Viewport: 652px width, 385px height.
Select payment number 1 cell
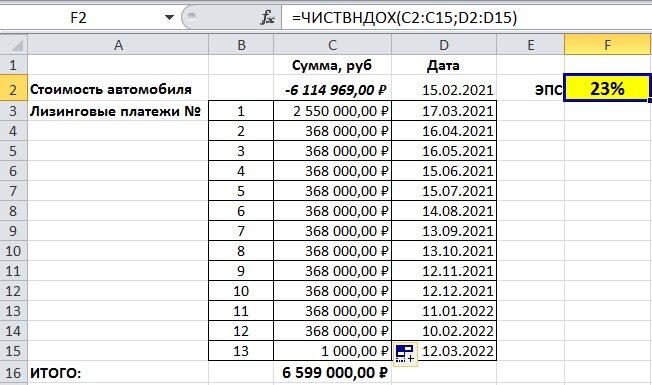(x=241, y=111)
